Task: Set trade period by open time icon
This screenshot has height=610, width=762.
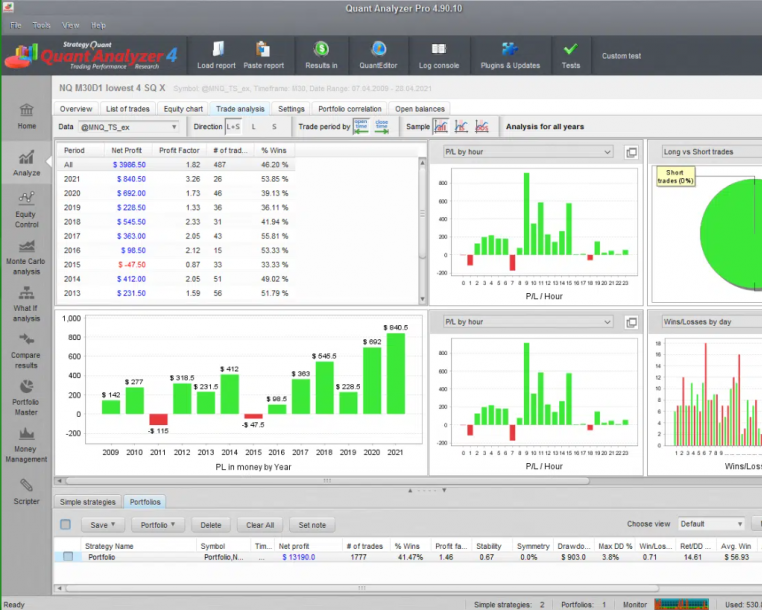Action: [361, 126]
